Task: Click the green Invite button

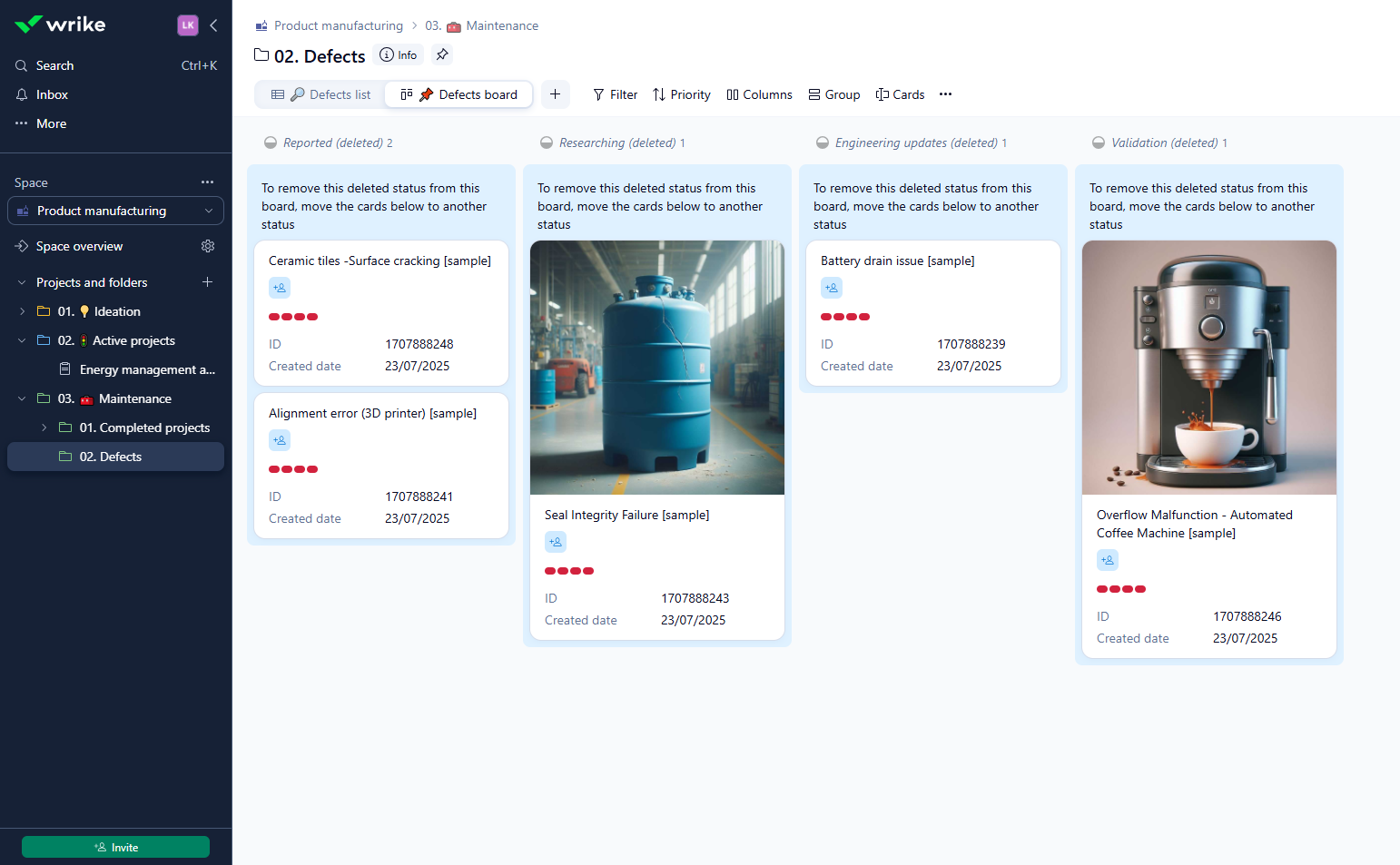Action: (115, 847)
